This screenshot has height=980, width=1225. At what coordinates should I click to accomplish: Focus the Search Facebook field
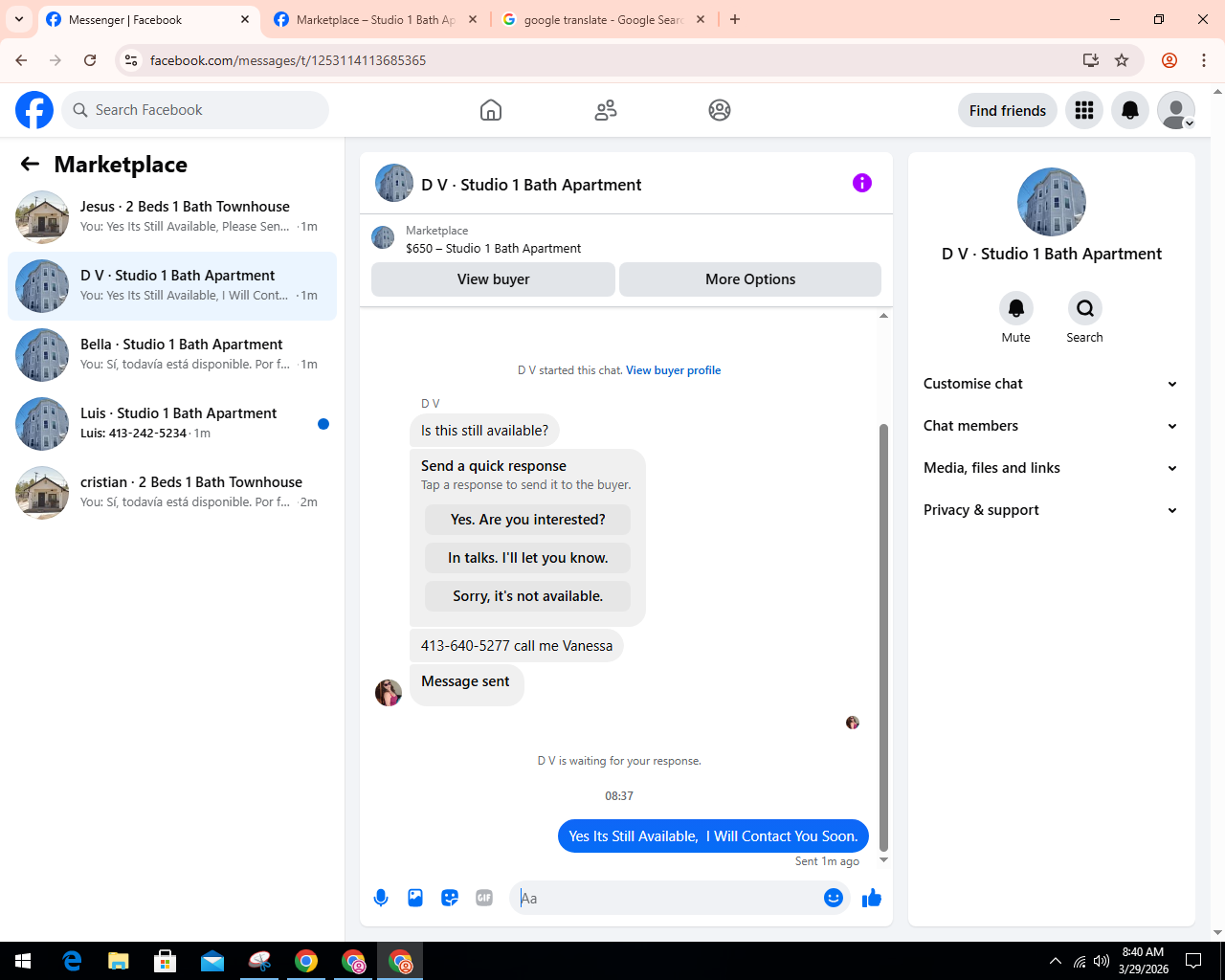[195, 110]
